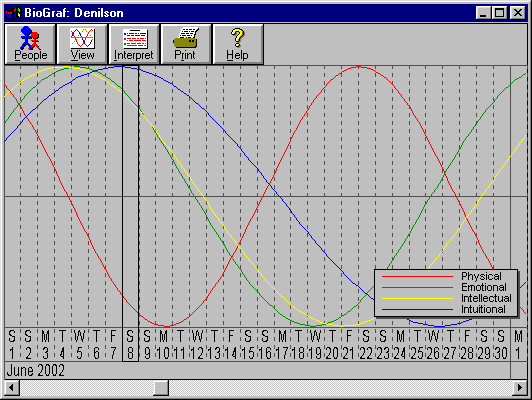Open the People toolbar button
532x400 pixels.
tap(30, 44)
